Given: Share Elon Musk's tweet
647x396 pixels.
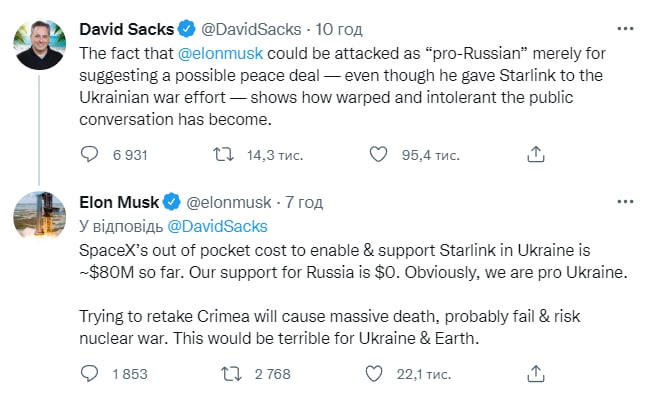Looking at the screenshot, I should point(536,373).
